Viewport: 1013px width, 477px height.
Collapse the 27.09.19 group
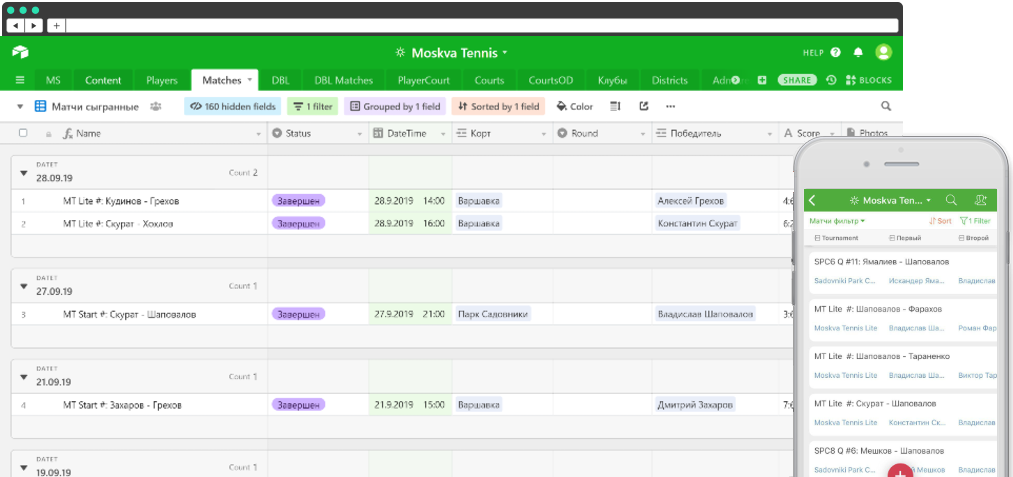(x=24, y=286)
